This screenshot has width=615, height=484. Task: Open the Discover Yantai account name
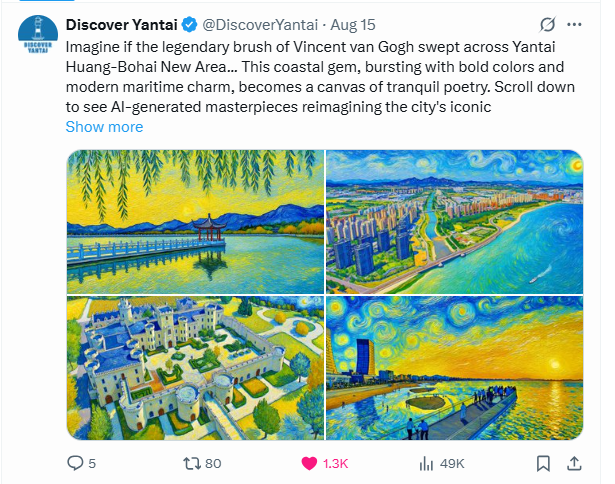point(122,25)
